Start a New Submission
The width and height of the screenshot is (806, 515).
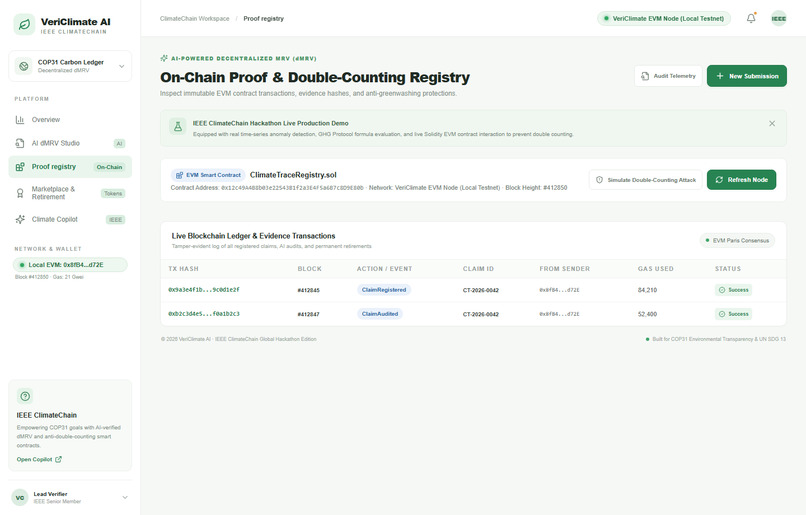747,76
